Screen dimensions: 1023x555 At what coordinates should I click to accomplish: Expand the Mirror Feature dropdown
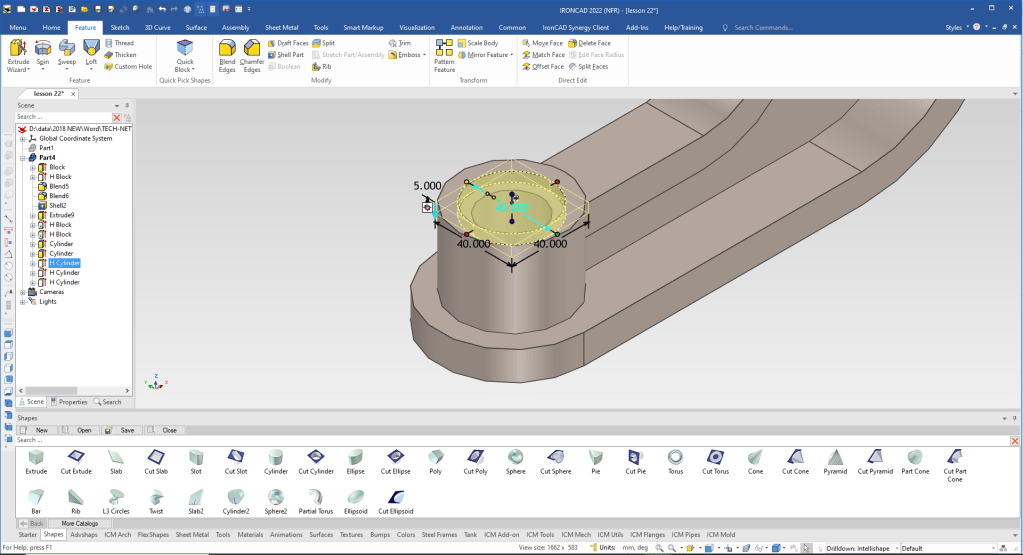point(512,55)
